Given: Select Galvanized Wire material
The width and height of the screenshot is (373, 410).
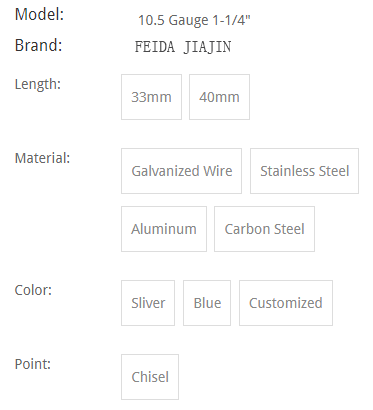Looking at the screenshot, I should [181, 171].
